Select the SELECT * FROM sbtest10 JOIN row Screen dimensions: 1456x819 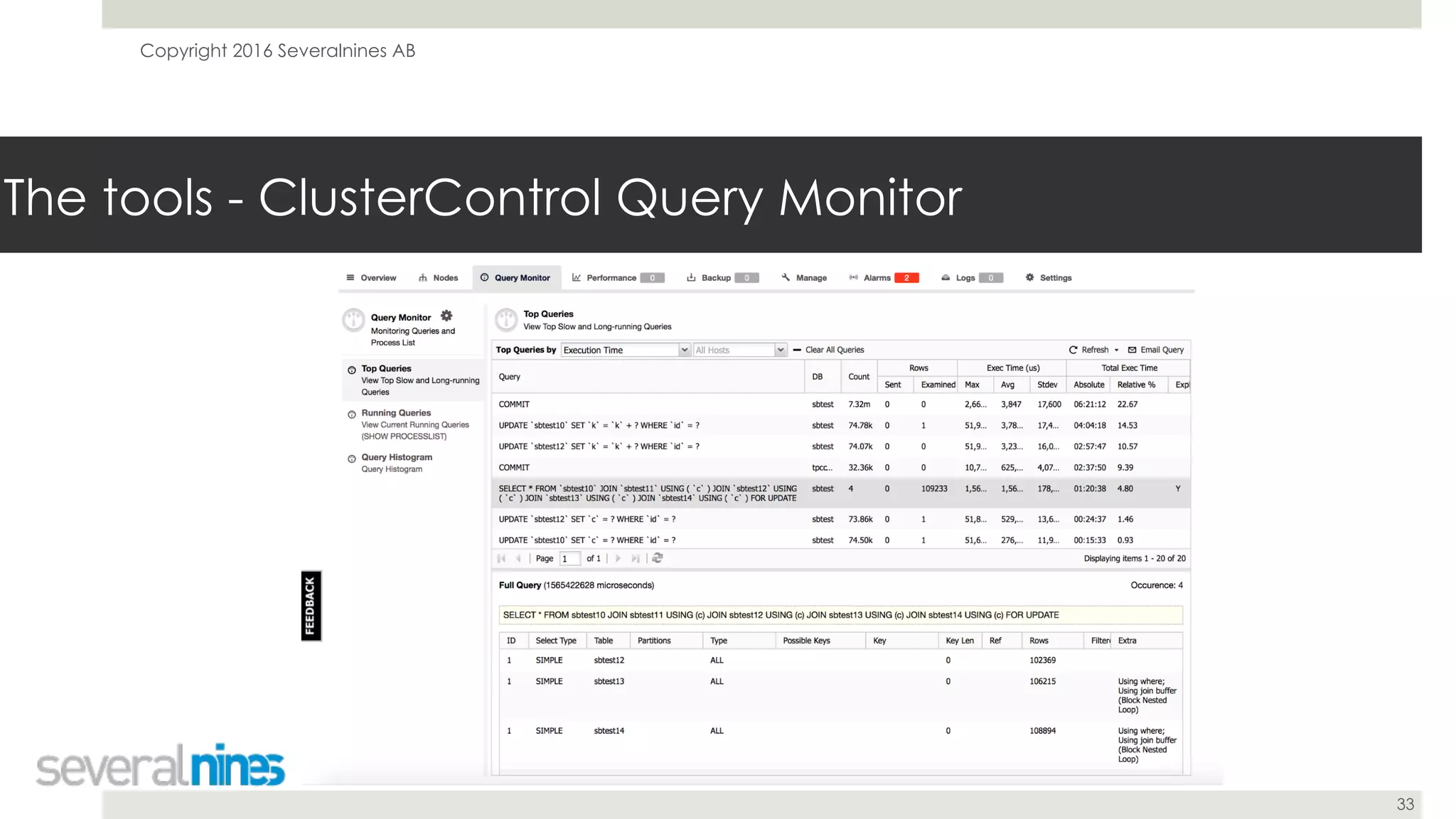coord(842,493)
